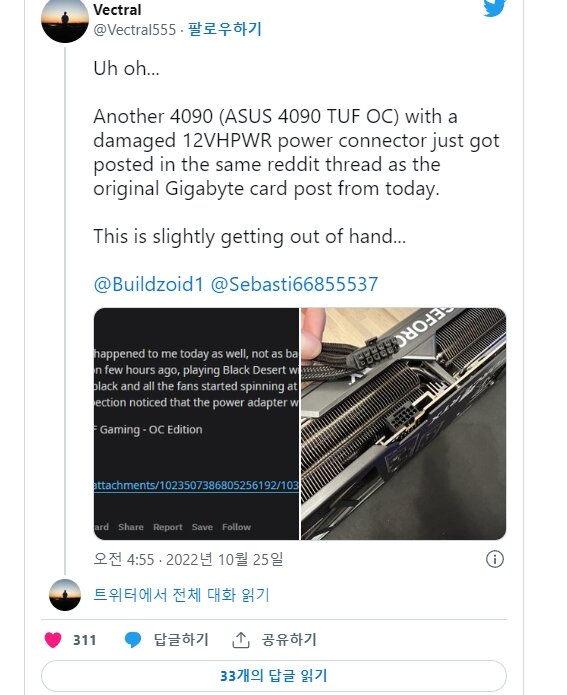Viewport: 567px width, 695px height.
Task: Click the 311 likes count
Action: click(84, 640)
